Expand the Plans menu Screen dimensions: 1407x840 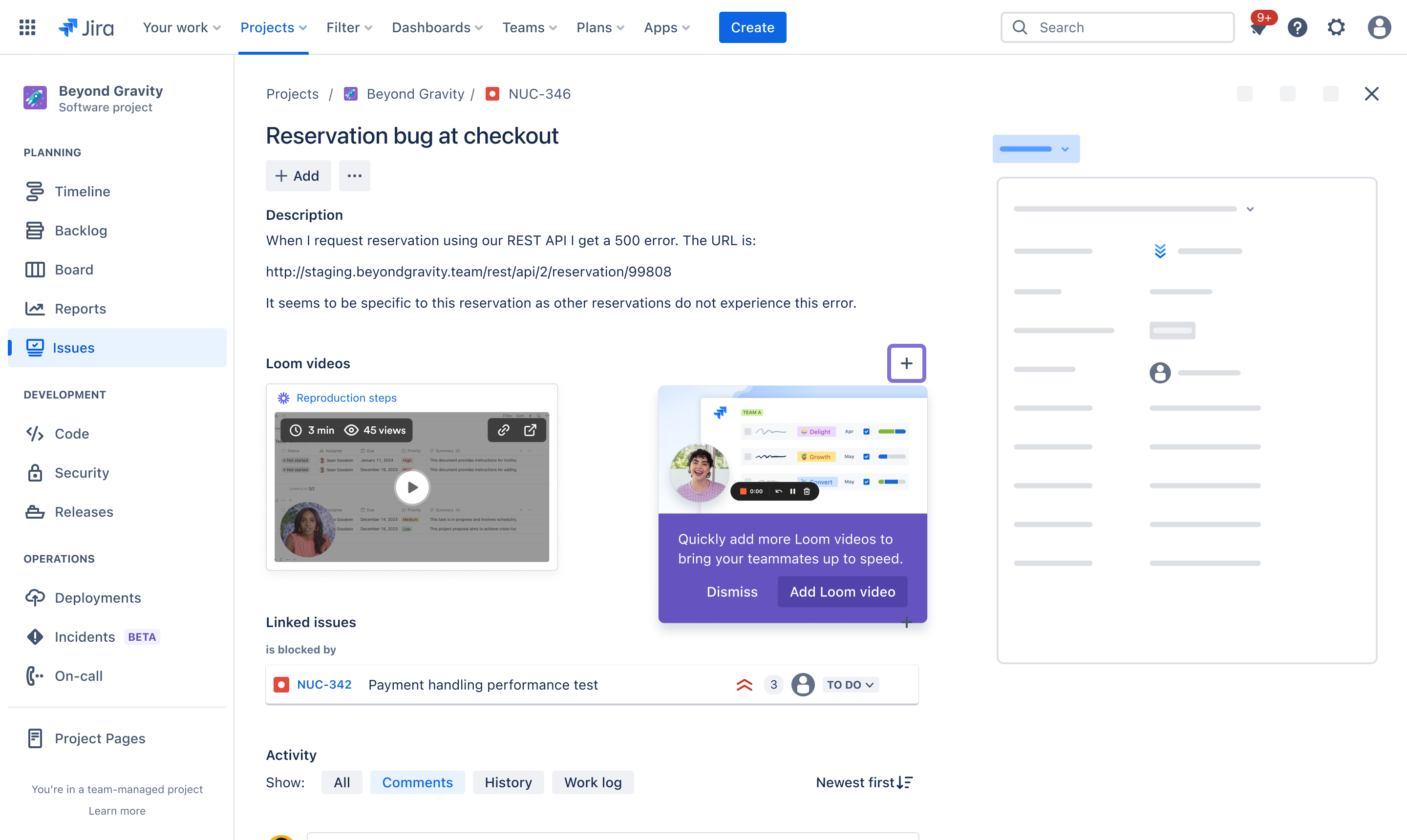tap(600, 27)
